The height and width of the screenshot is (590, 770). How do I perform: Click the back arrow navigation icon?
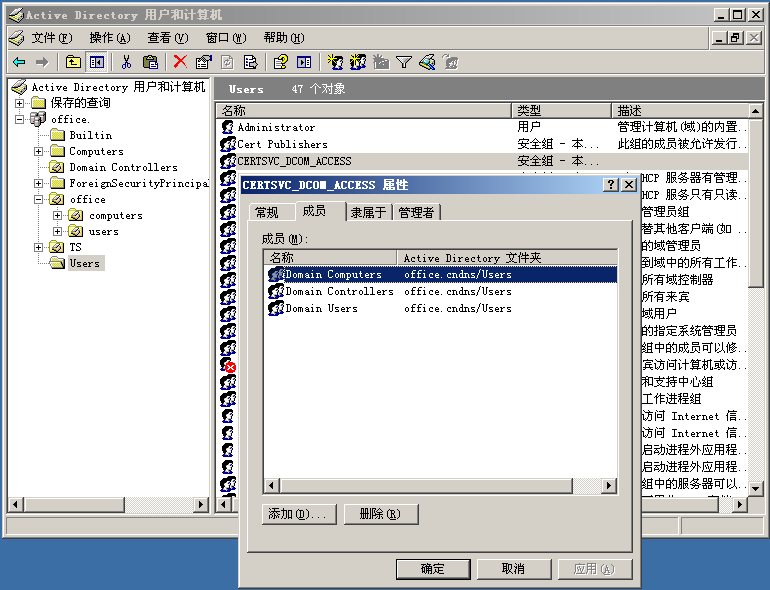tap(19, 62)
